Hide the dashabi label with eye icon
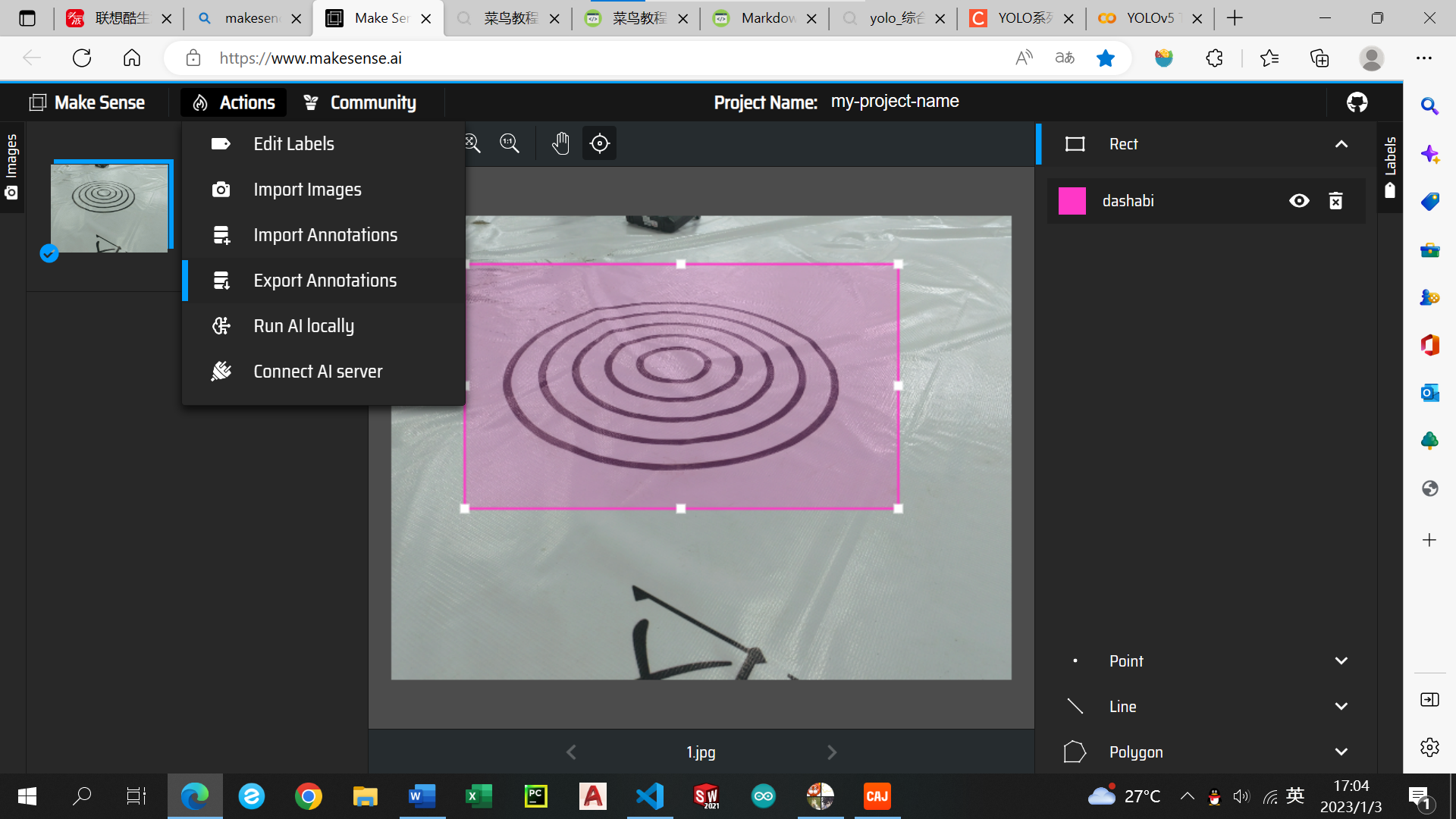1456x819 pixels. pos(1299,201)
